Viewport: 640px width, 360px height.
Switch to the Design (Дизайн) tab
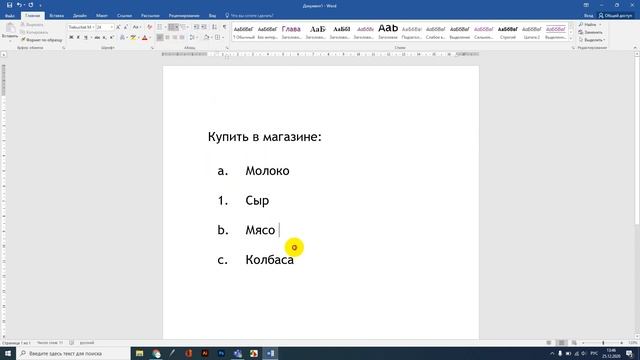80,16
